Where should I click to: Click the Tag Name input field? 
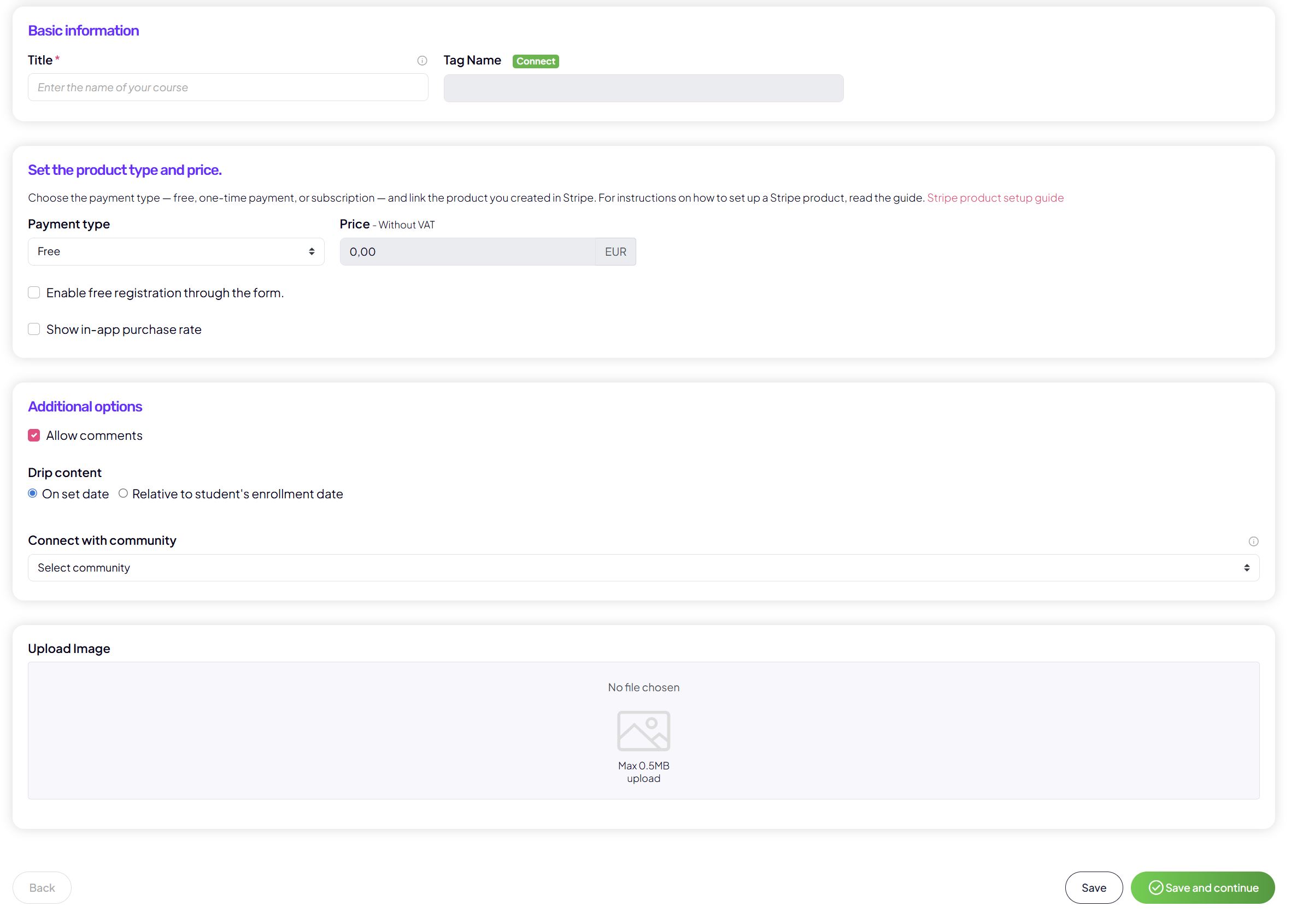[643, 88]
